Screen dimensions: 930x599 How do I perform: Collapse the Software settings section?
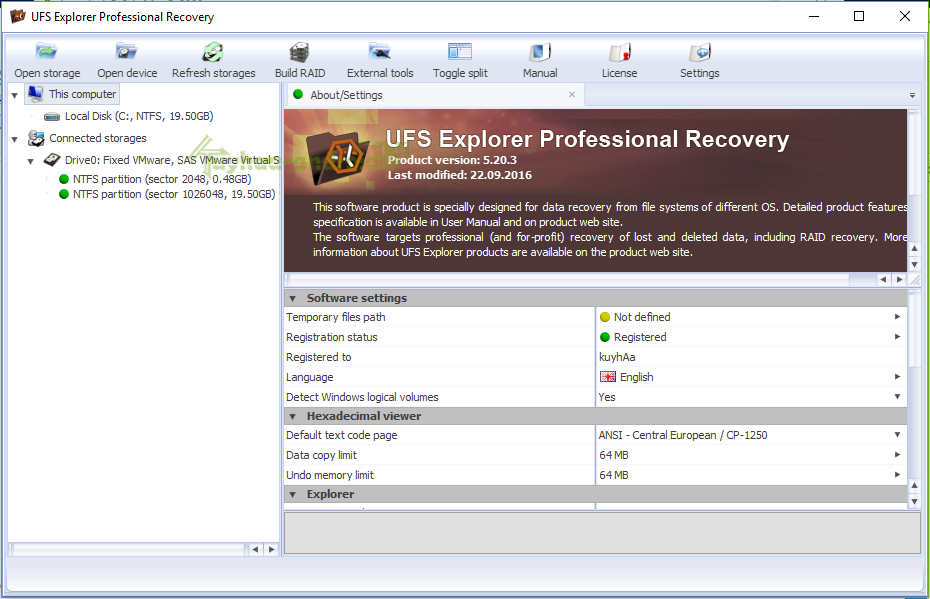[293, 298]
